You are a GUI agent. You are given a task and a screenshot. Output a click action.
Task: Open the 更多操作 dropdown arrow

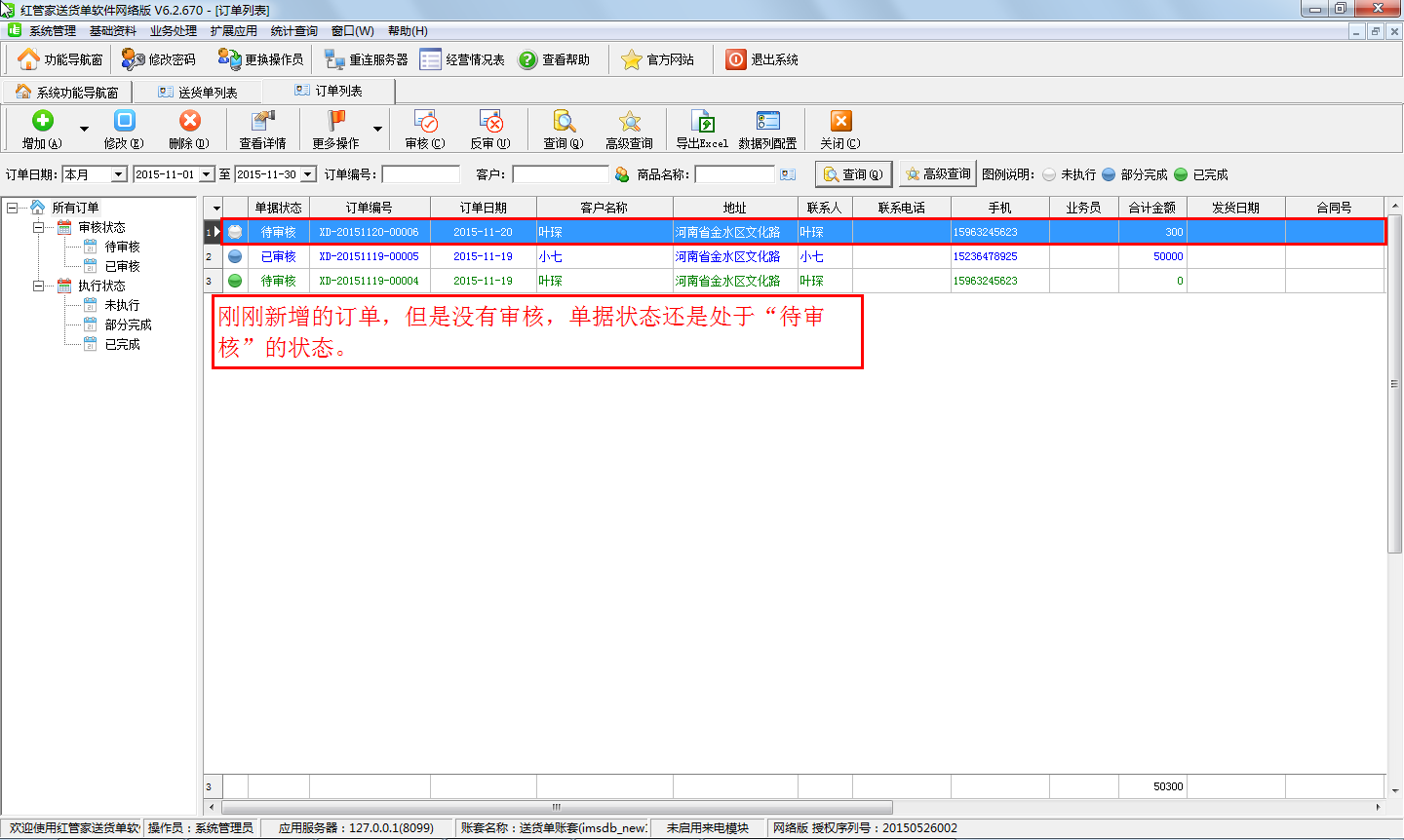click(377, 129)
